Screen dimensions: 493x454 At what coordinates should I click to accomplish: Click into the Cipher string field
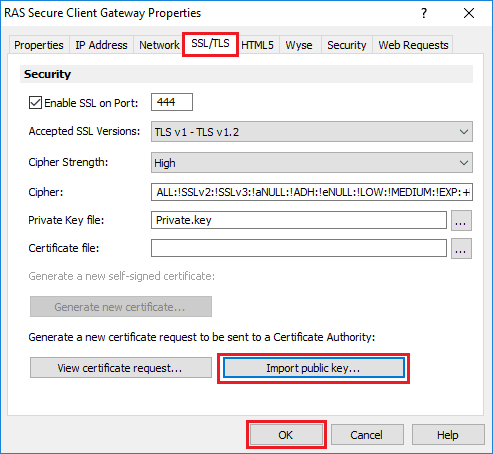pyautogui.click(x=312, y=192)
